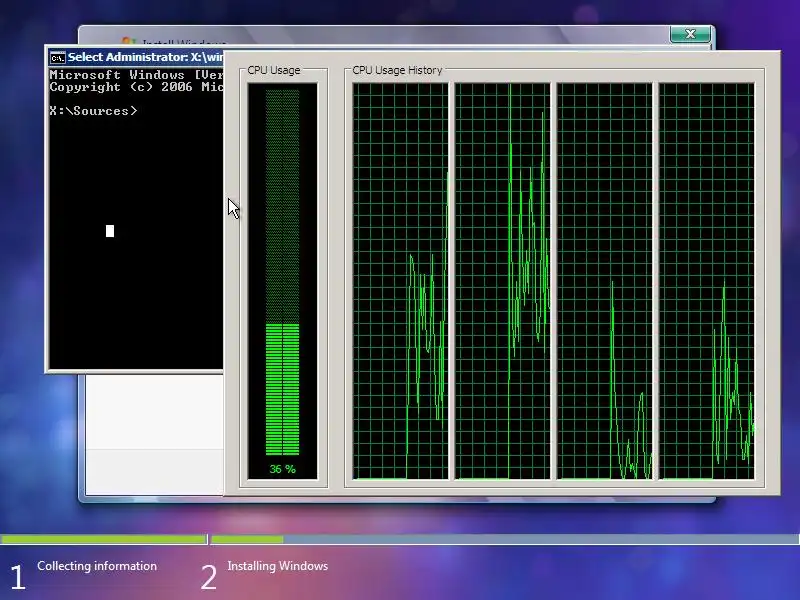Click the second CPU history graph
This screenshot has width=800, height=600.
point(503,281)
